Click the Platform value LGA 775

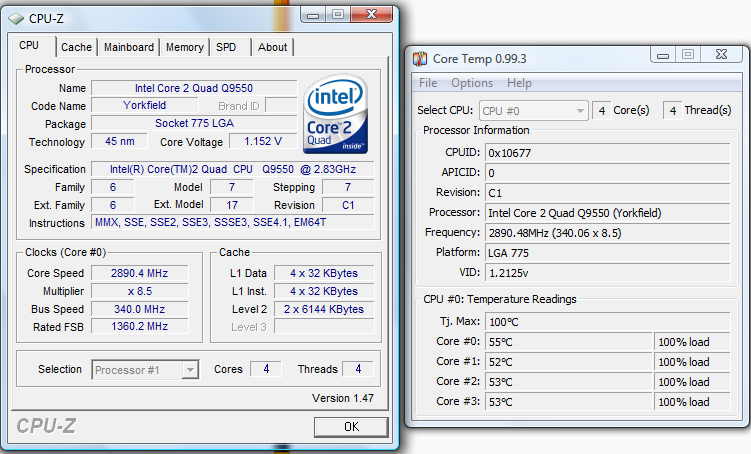pyautogui.click(x=607, y=253)
